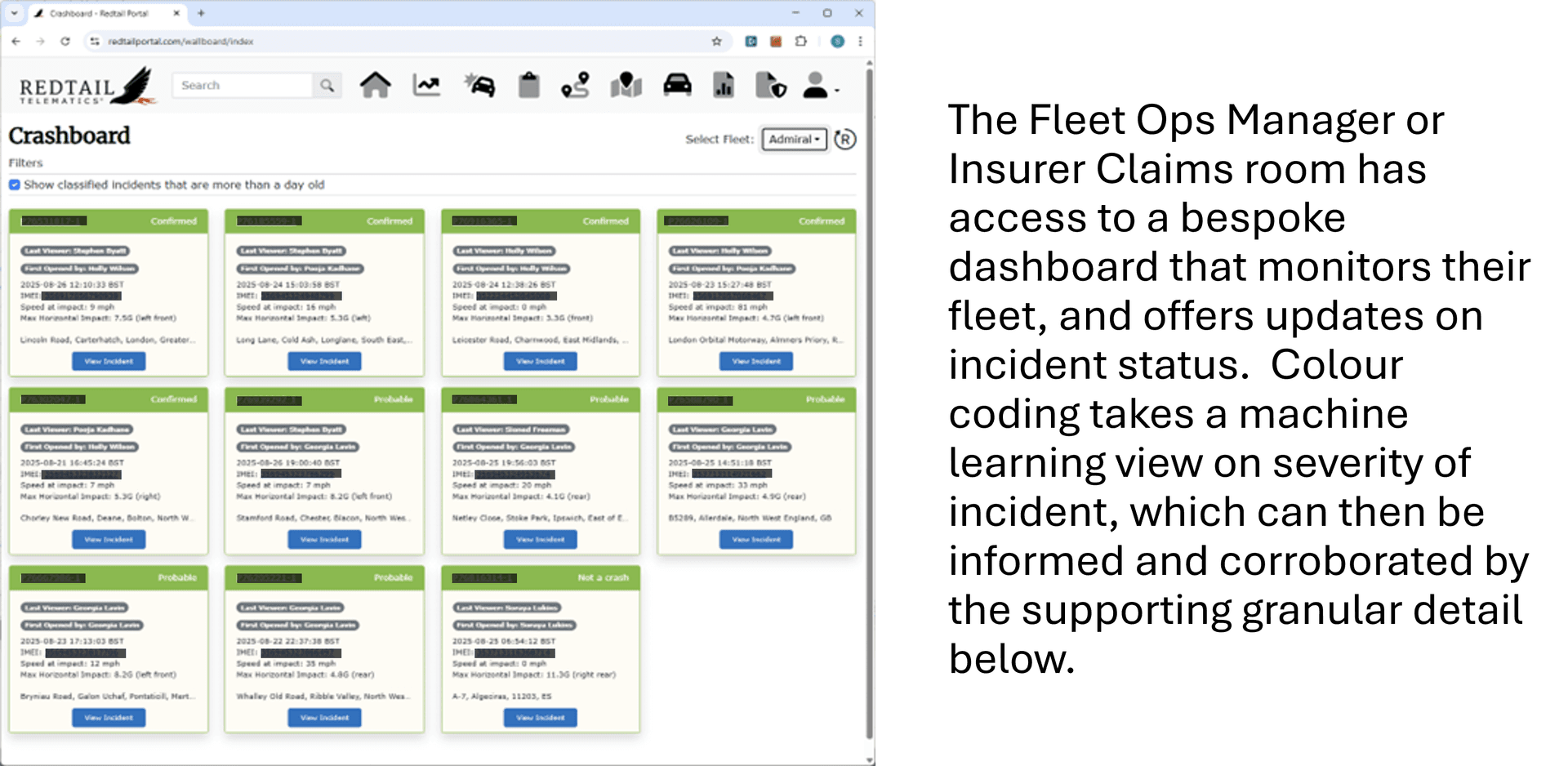1568x766 pixels.
Task: Open the car crash incidents icon
Action: point(479,85)
